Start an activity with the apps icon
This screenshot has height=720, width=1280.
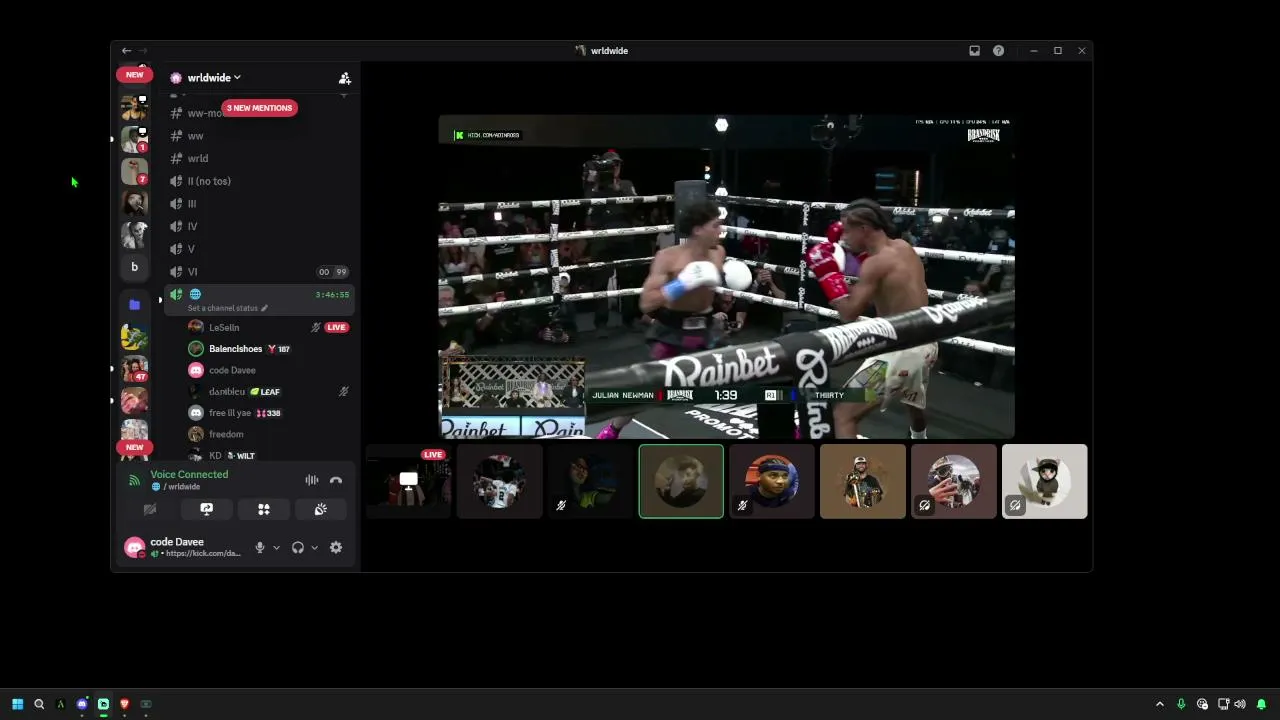(x=264, y=509)
